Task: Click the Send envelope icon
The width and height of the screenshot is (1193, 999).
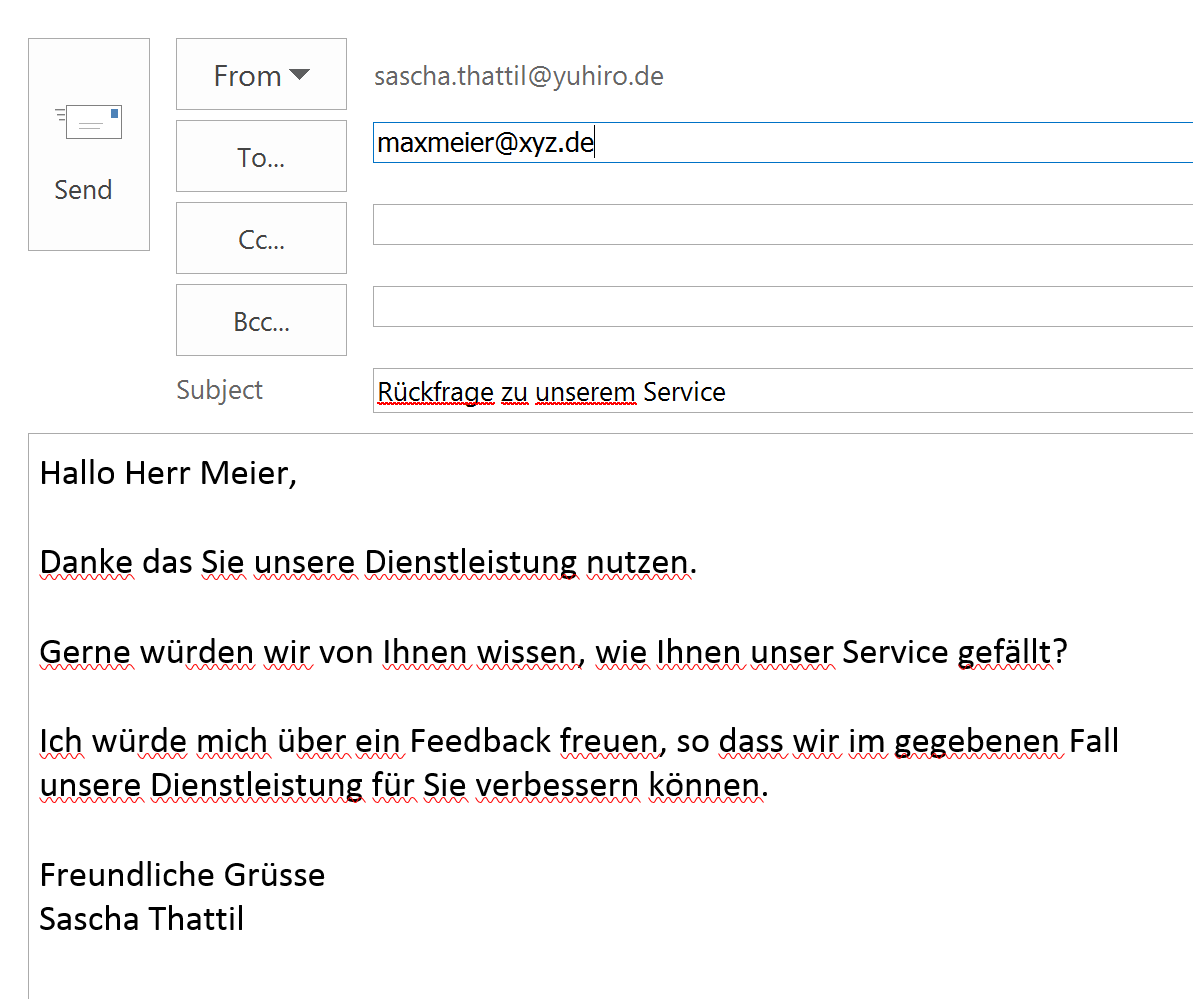Action: pos(88,121)
